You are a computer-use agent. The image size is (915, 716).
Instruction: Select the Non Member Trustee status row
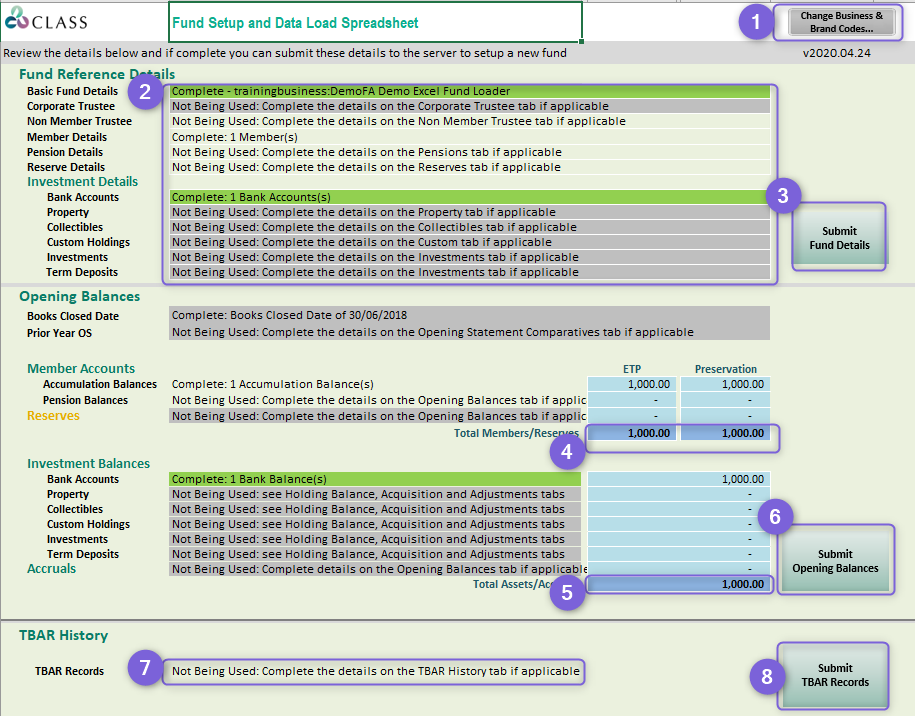click(x=469, y=121)
